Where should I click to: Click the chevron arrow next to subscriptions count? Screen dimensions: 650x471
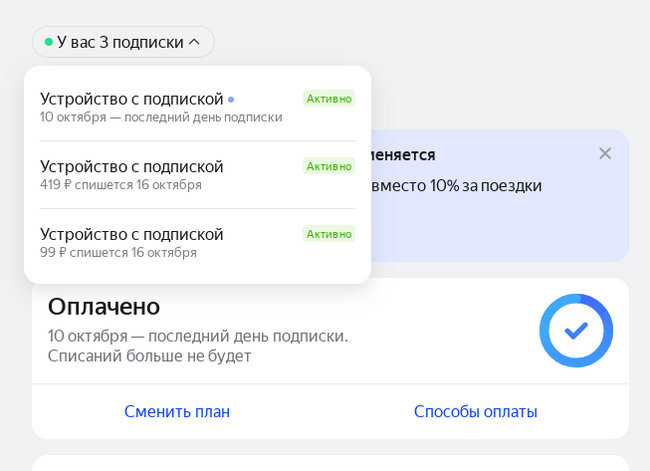coord(194,42)
